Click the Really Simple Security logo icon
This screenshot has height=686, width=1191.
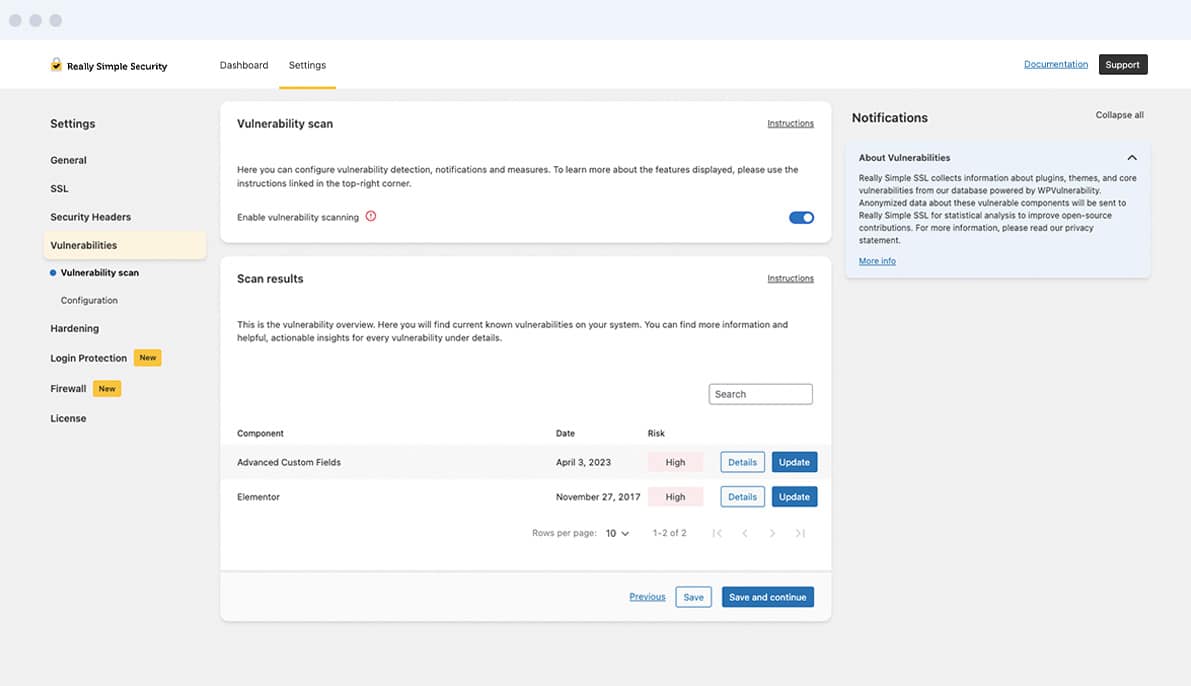[x=56, y=65]
